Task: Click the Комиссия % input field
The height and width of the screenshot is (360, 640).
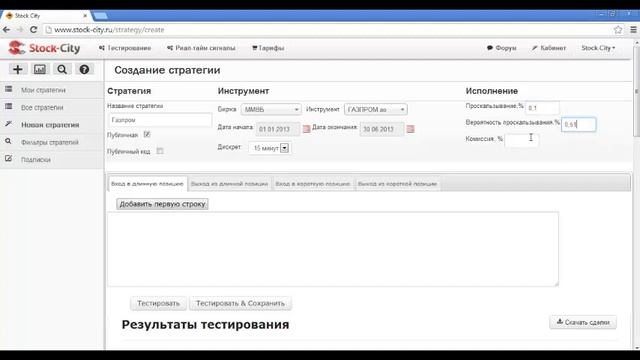Action: tap(522, 140)
